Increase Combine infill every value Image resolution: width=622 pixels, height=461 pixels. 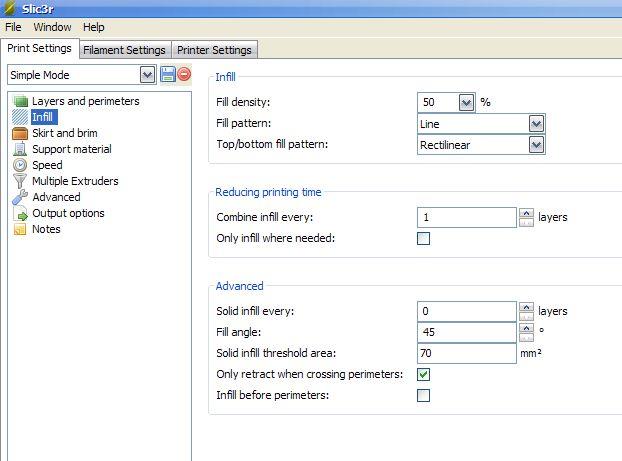[526, 213]
